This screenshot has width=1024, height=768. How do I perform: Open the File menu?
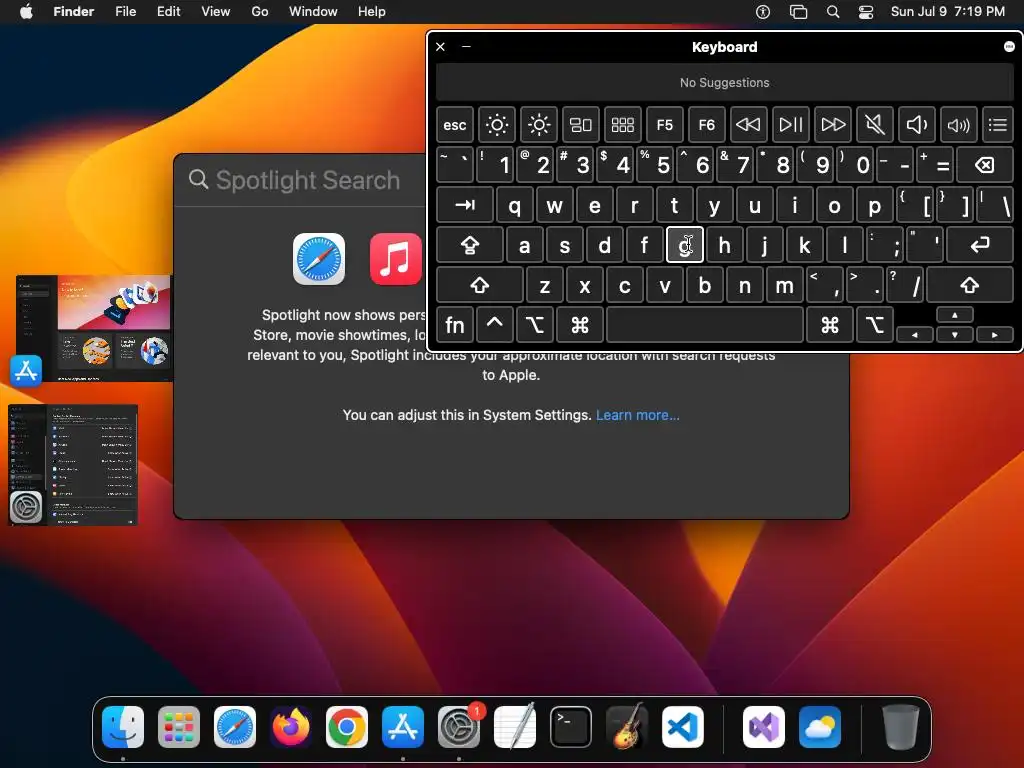click(125, 12)
